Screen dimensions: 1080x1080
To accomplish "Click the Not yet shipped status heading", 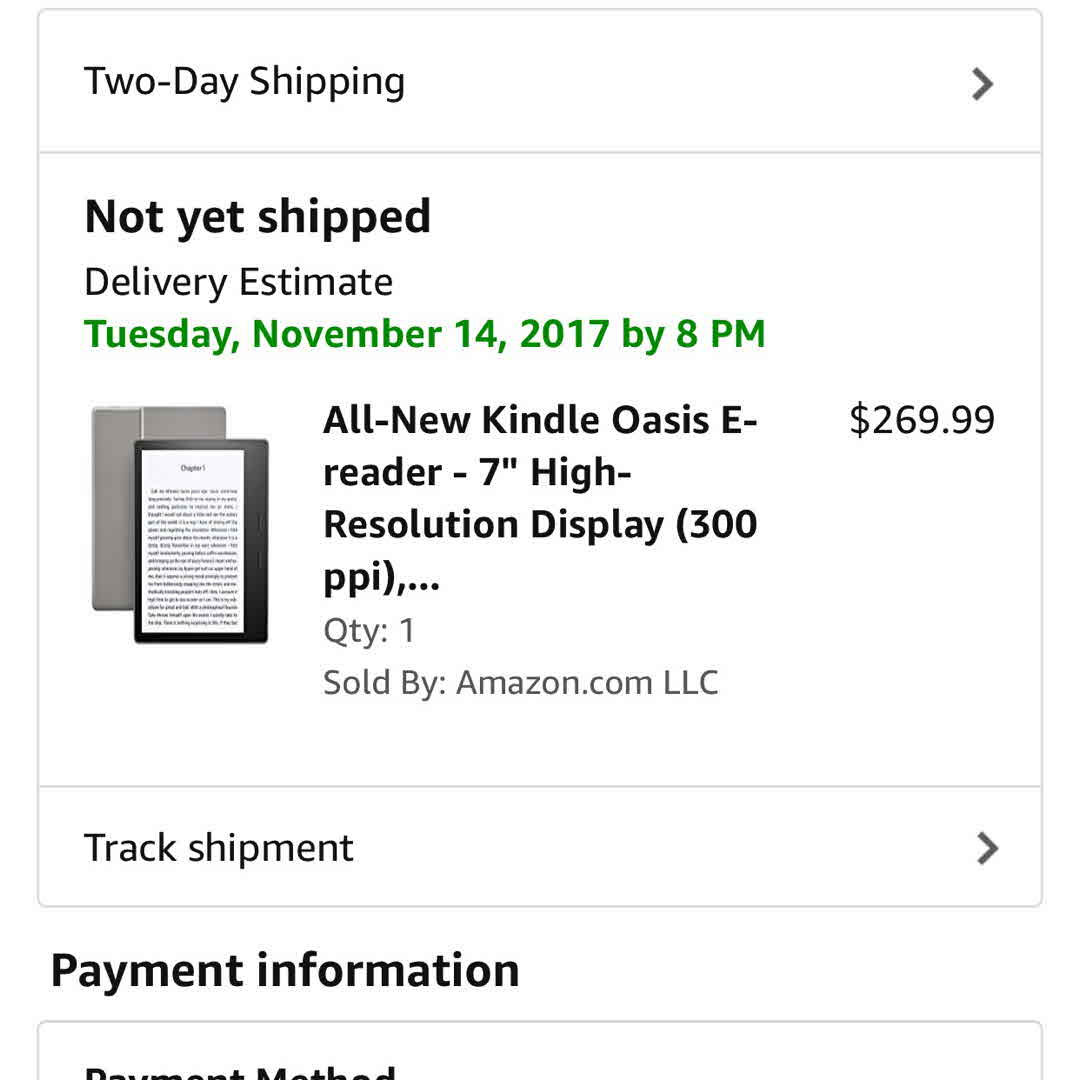I will point(258,217).
